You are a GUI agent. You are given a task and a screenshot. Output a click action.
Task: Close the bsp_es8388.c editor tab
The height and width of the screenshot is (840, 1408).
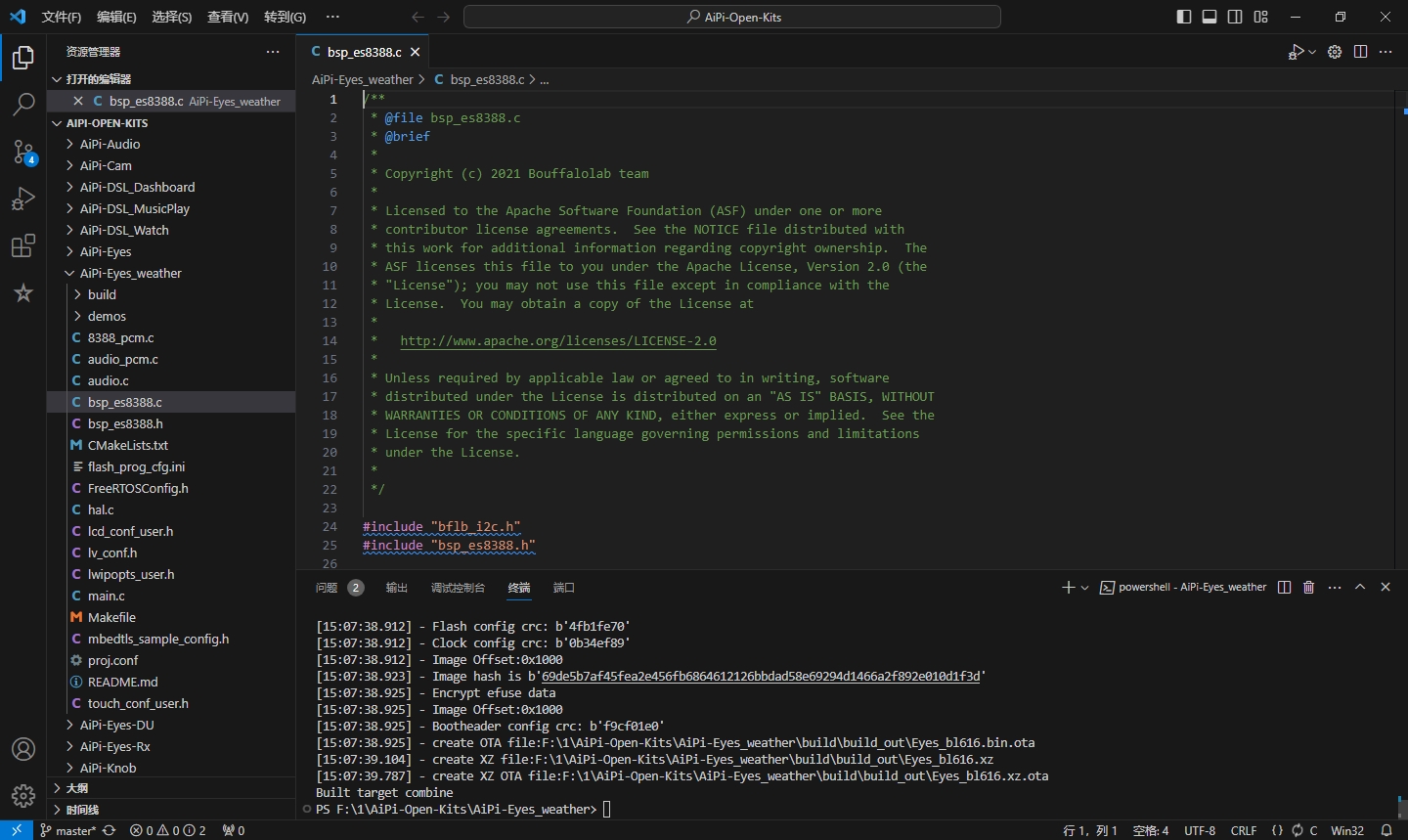416,52
